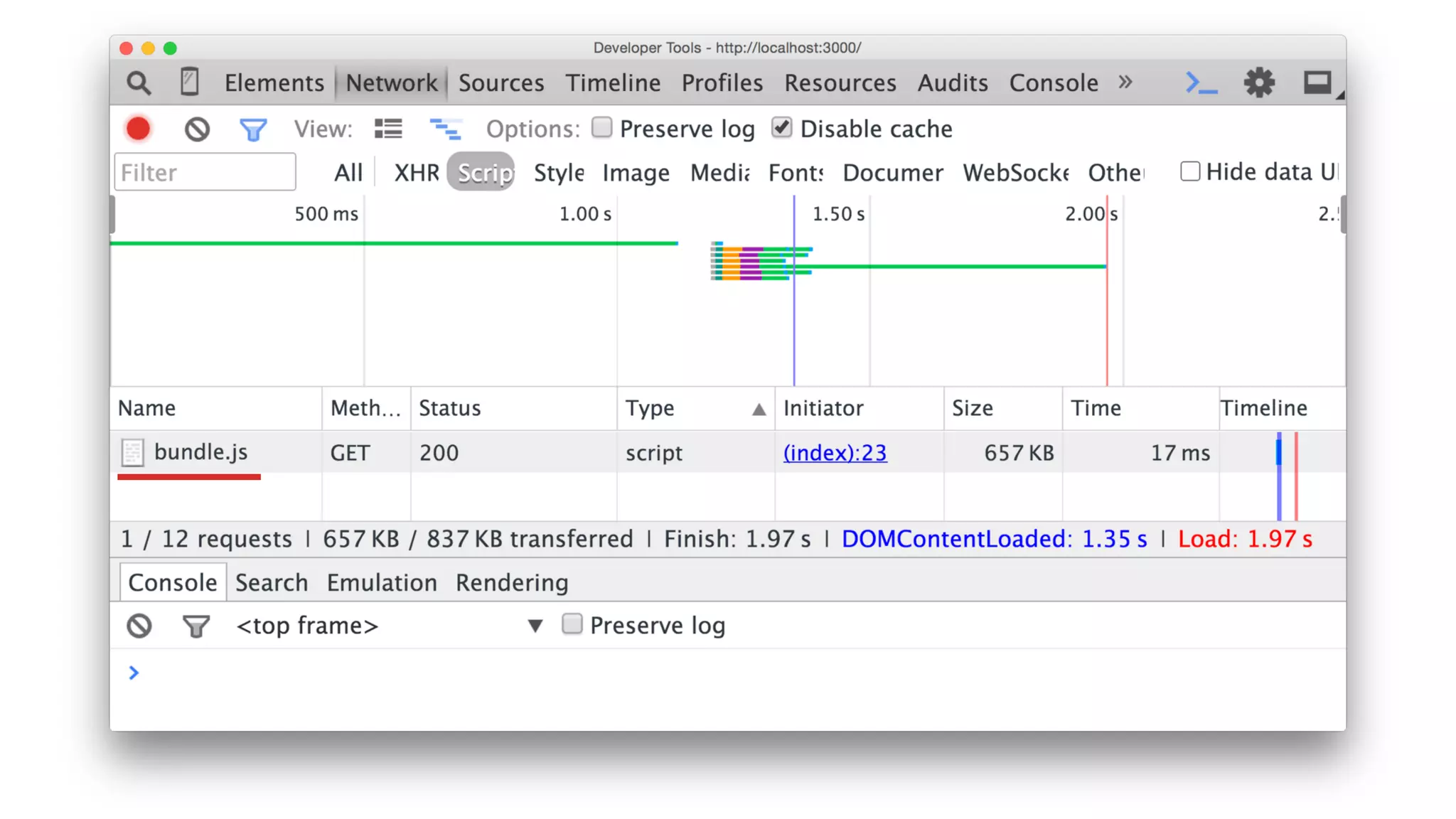
Task: Click the magnifier inspect element icon
Action: pos(139,83)
